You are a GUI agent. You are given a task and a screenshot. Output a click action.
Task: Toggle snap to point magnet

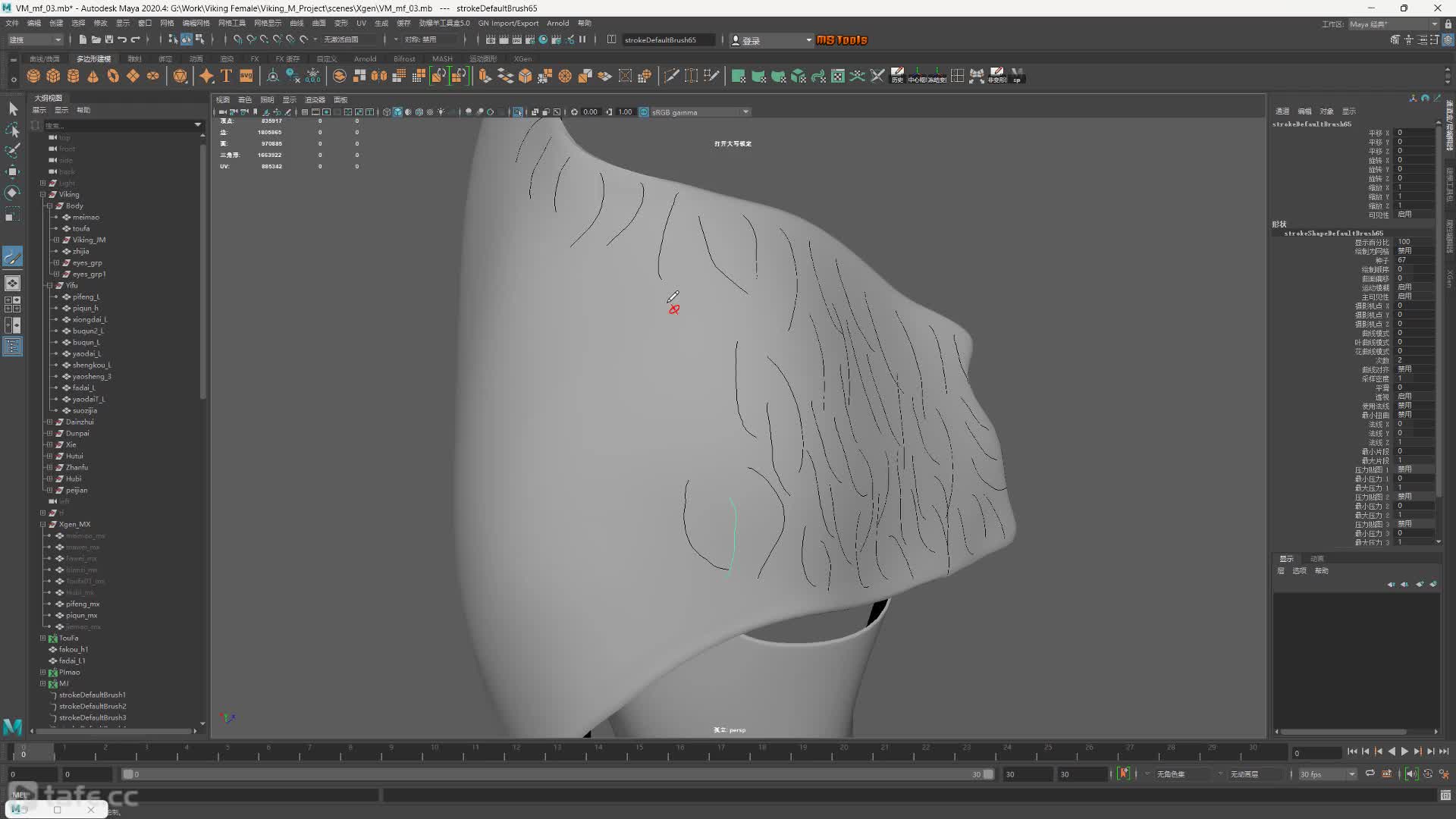(x=265, y=39)
